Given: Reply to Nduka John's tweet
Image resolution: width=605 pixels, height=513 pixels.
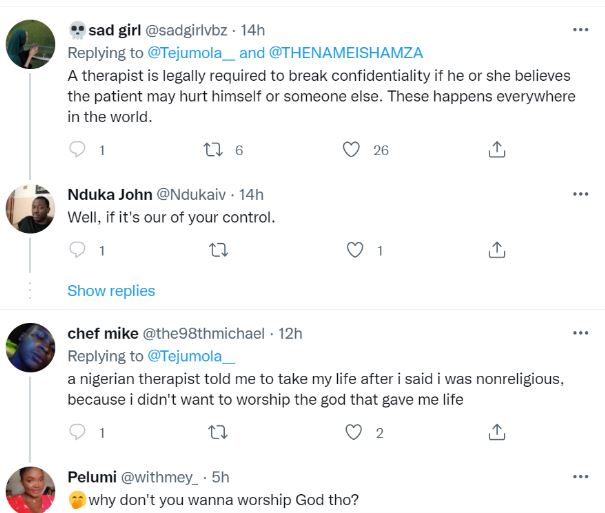Looking at the screenshot, I should (79, 250).
